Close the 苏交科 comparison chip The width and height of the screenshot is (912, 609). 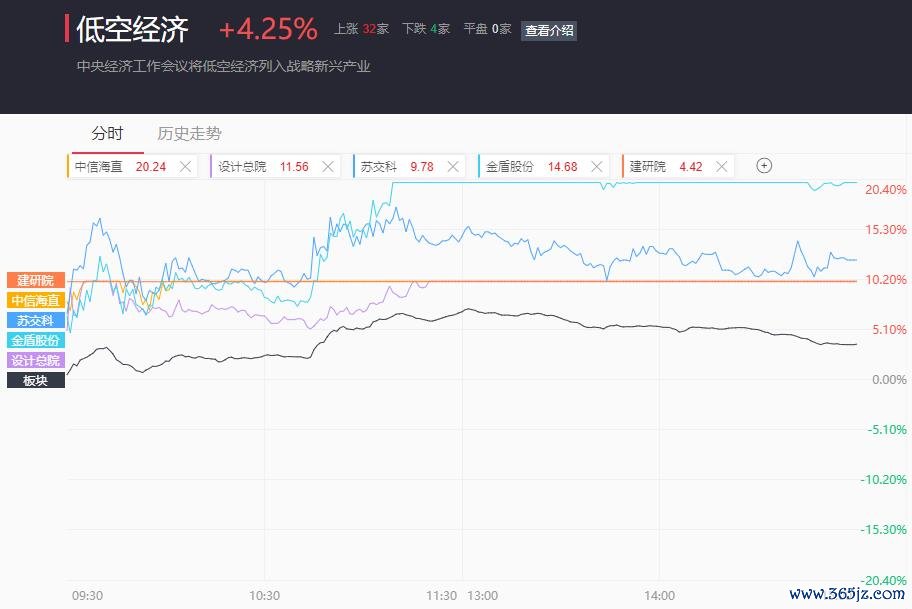[x=453, y=167]
